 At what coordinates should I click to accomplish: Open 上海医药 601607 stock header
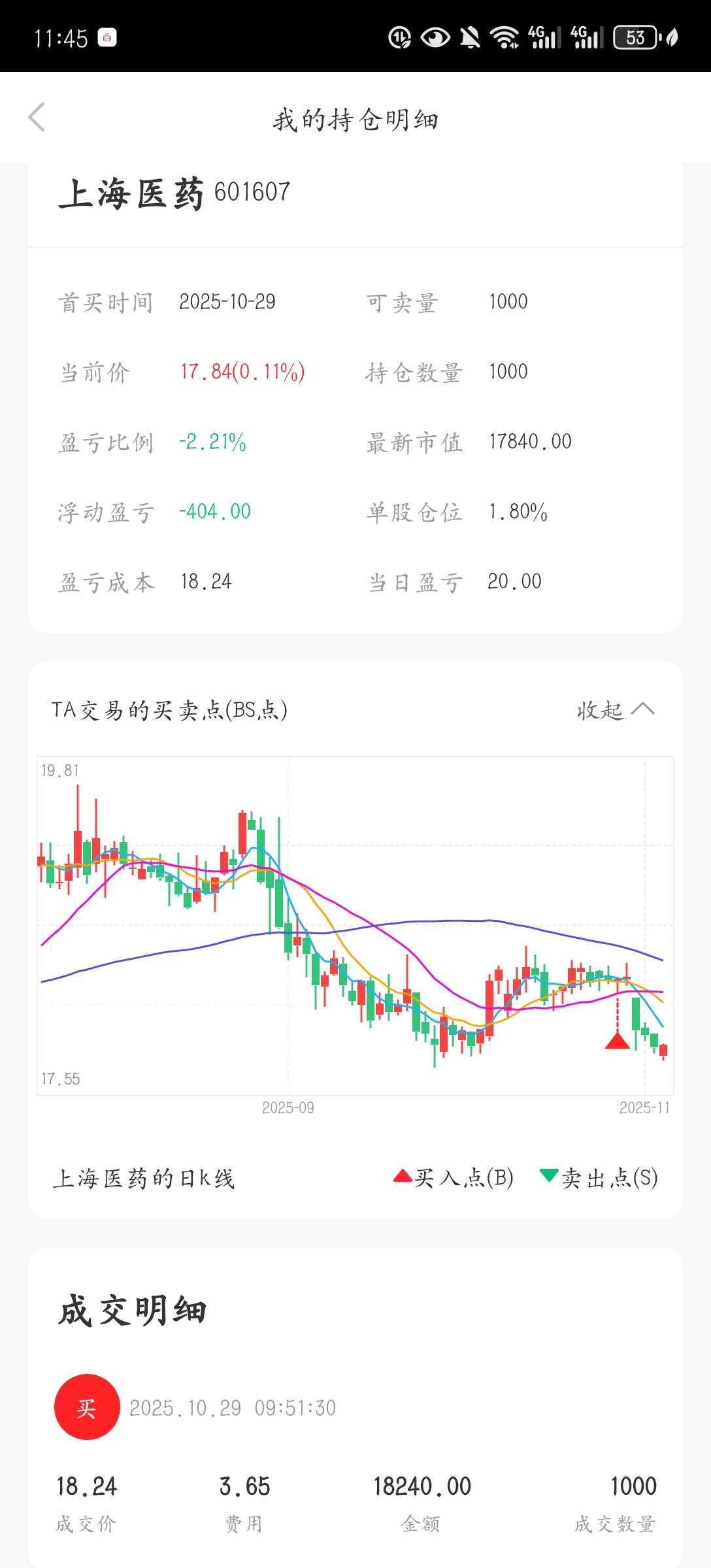[175, 193]
